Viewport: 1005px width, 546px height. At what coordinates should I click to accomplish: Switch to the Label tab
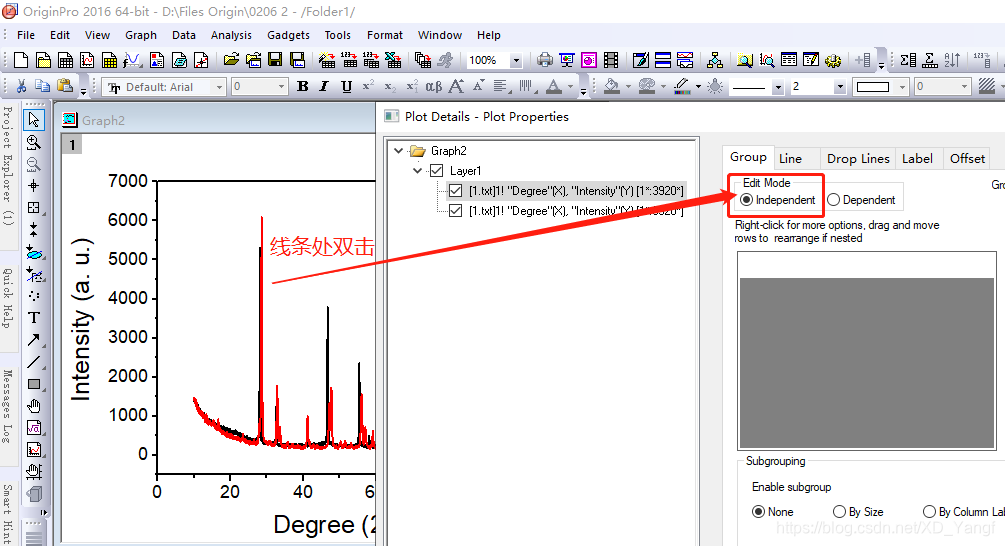click(917, 158)
